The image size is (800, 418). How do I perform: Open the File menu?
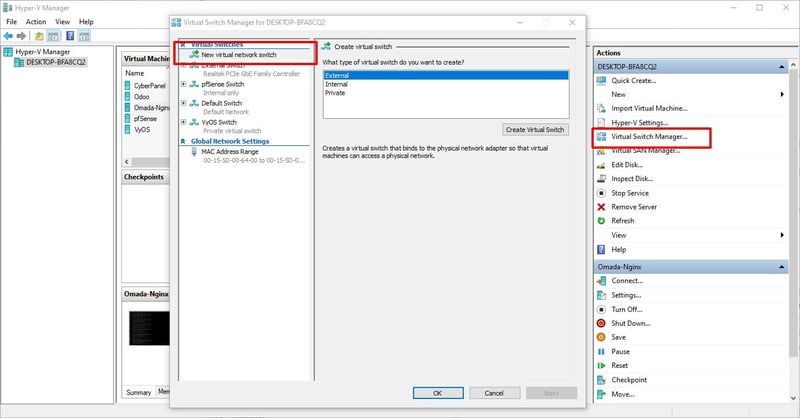(x=11, y=22)
